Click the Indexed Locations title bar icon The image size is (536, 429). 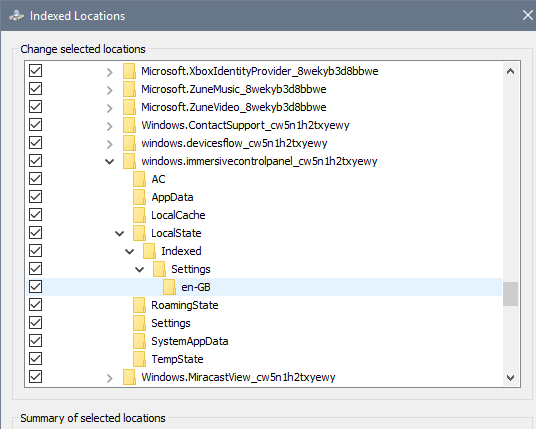(16, 16)
